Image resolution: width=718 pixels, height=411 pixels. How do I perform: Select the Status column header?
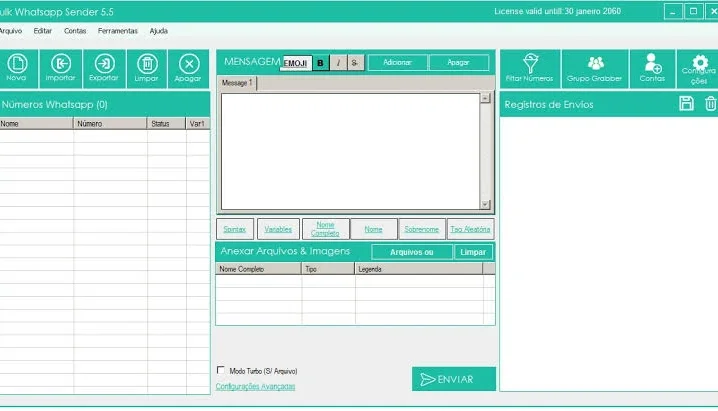(x=166, y=124)
